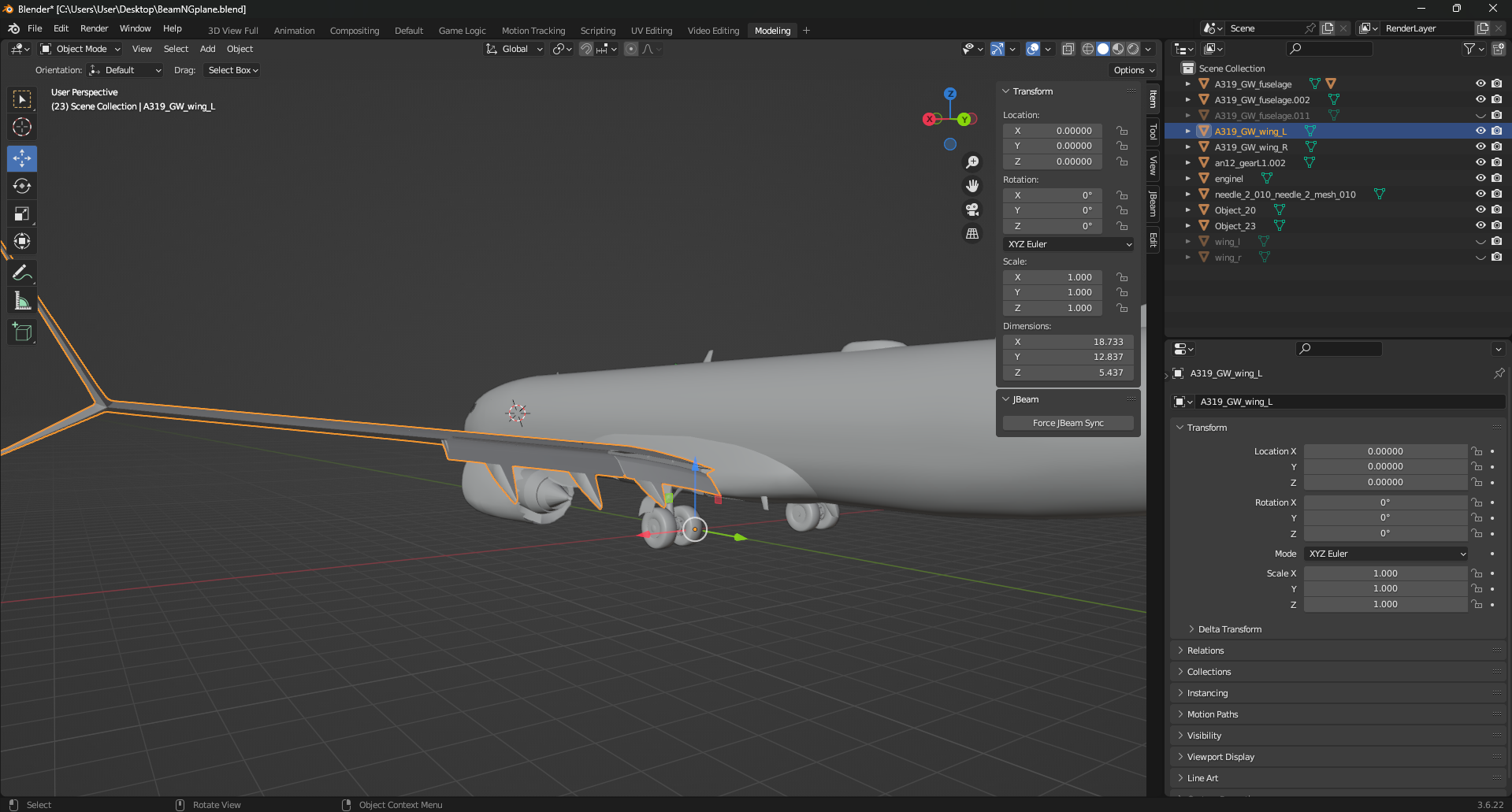Image resolution: width=1512 pixels, height=812 pixels.
Task: Select the Measure tool
Action: click(22, 301)
